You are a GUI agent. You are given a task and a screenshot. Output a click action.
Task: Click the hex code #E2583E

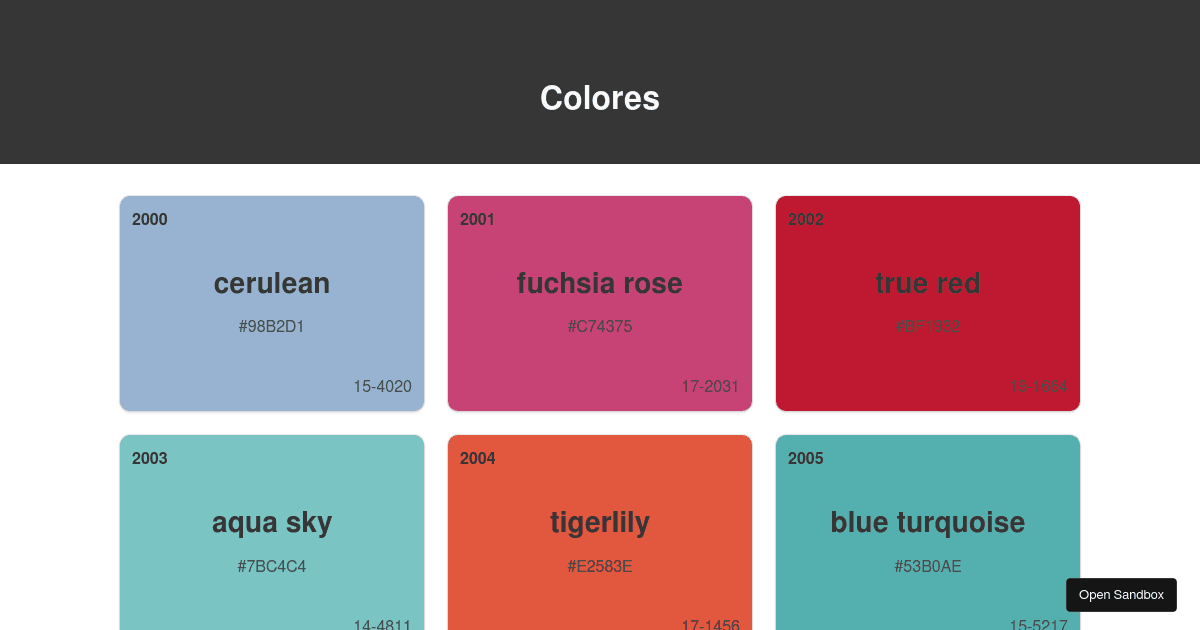pyautogui.click(x=600, y=566)
